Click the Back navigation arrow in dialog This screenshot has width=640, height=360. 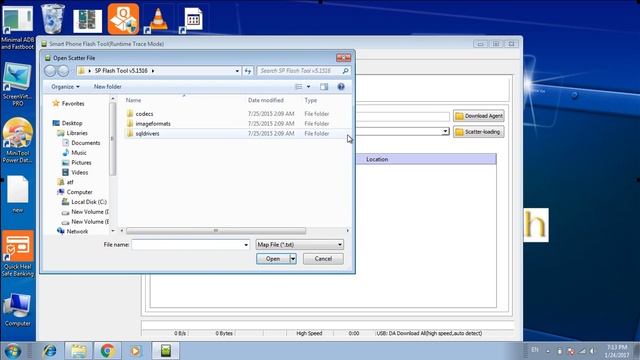click(x=50, y=71)
